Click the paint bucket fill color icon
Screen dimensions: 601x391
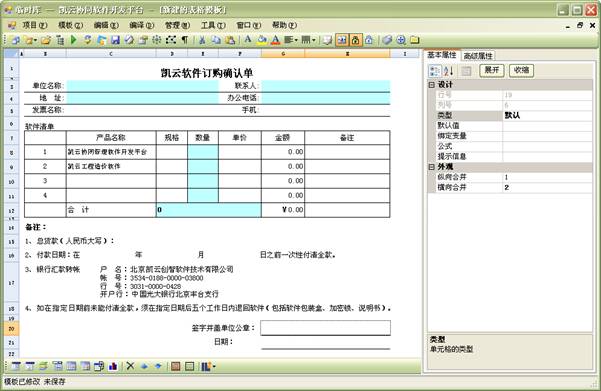click(x=262, y=39)
